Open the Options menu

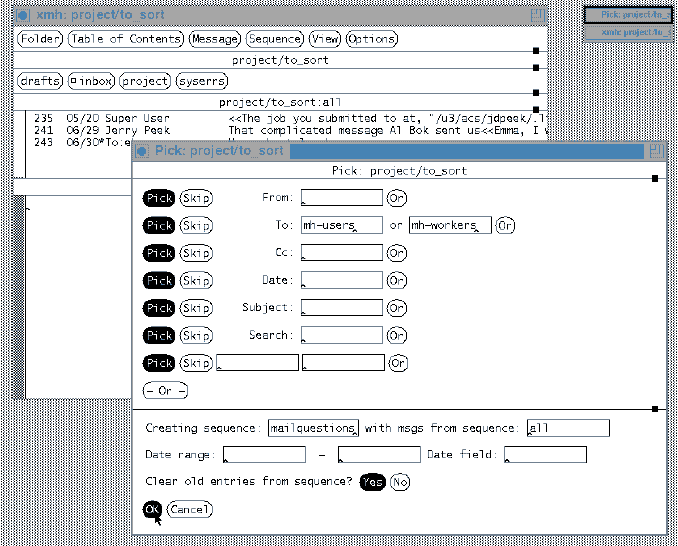pos(371,39)
